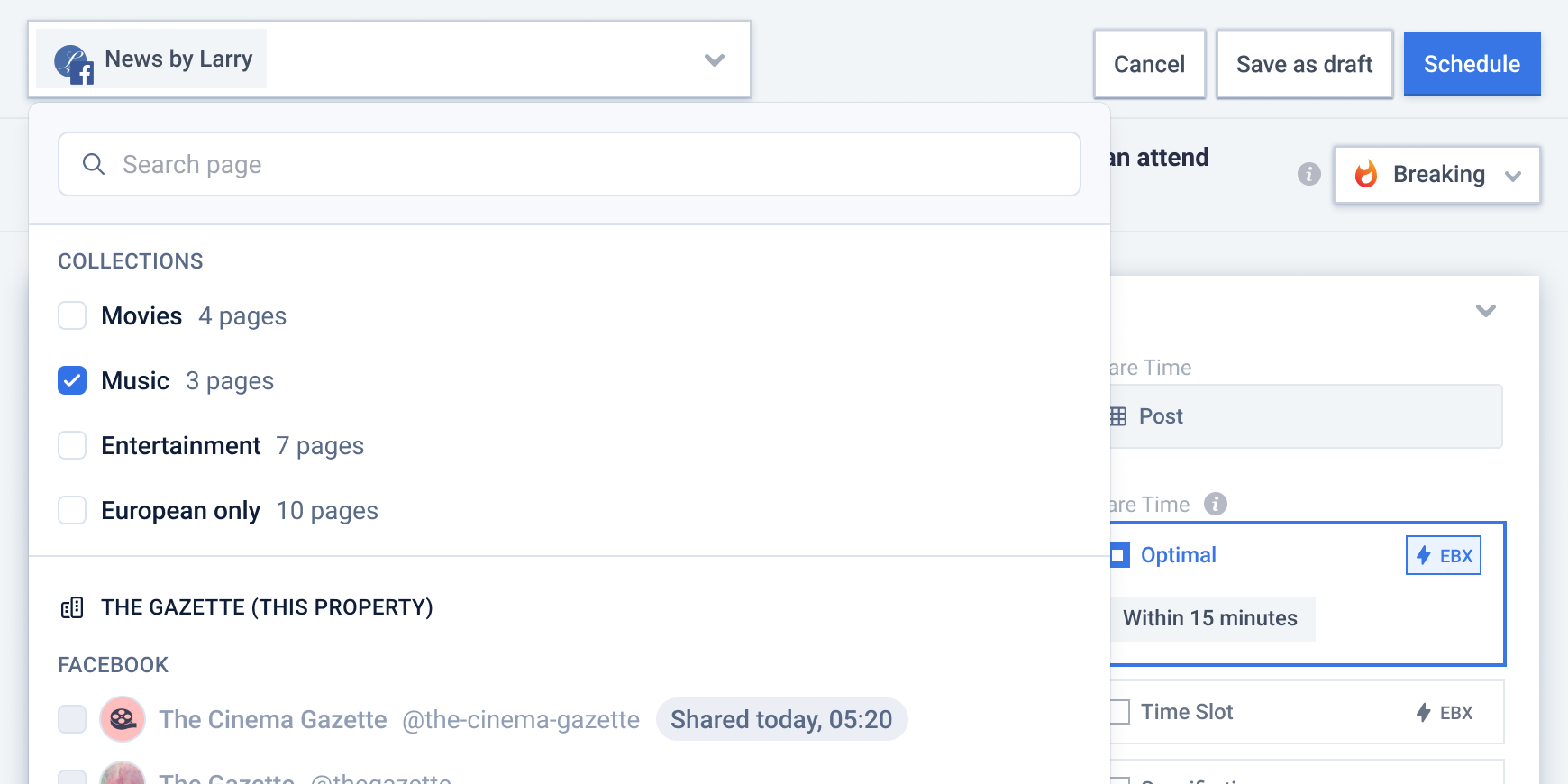The image size is (1568, 784).
Task: Collapse the share settings panel chevron
Action: pyautogui.click(x=1485, y=311)
